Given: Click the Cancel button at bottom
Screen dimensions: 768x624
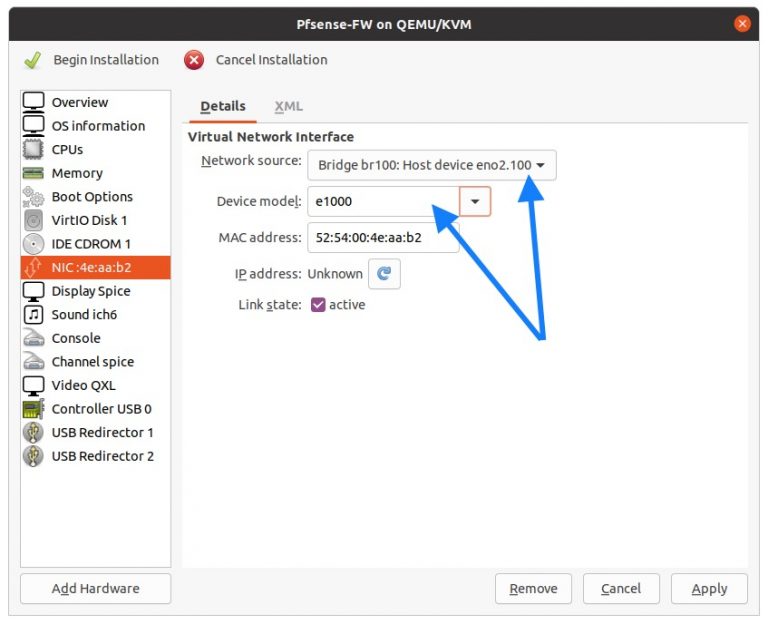Looking at the screenshot, I should [x=621, y=588].
